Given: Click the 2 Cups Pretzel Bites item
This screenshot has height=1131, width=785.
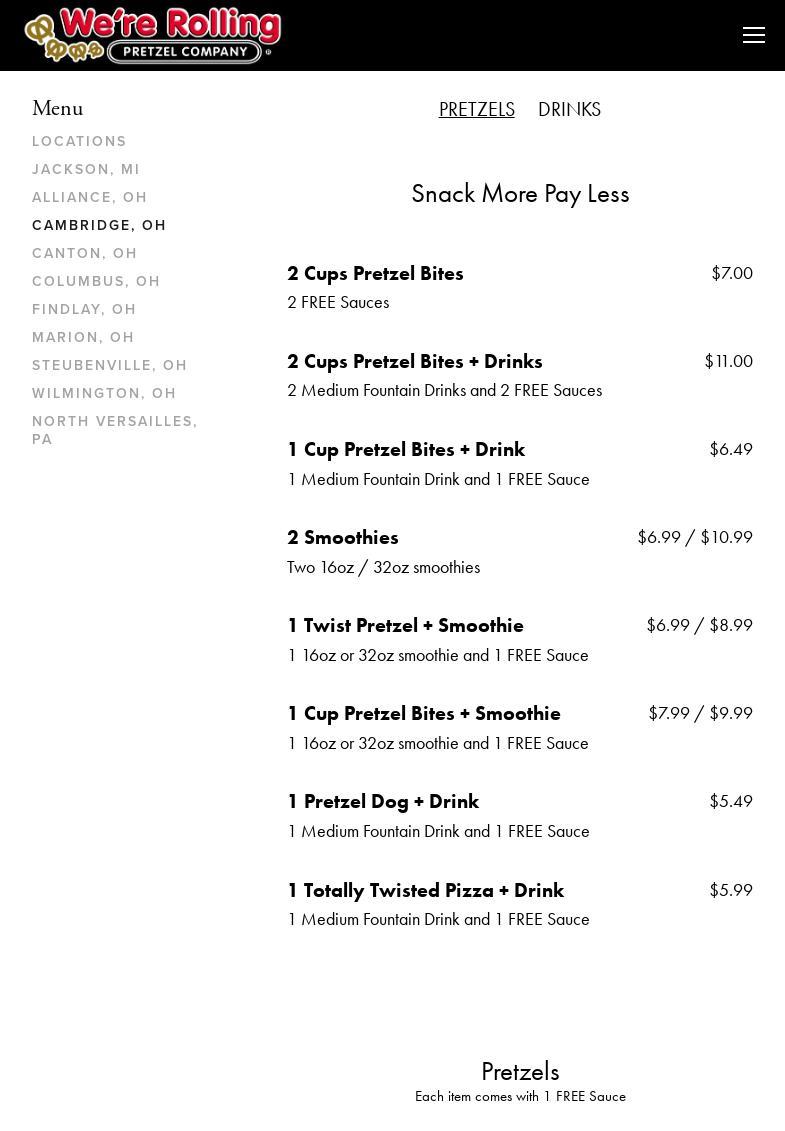Looking at the screenshot, I should 375,274.
